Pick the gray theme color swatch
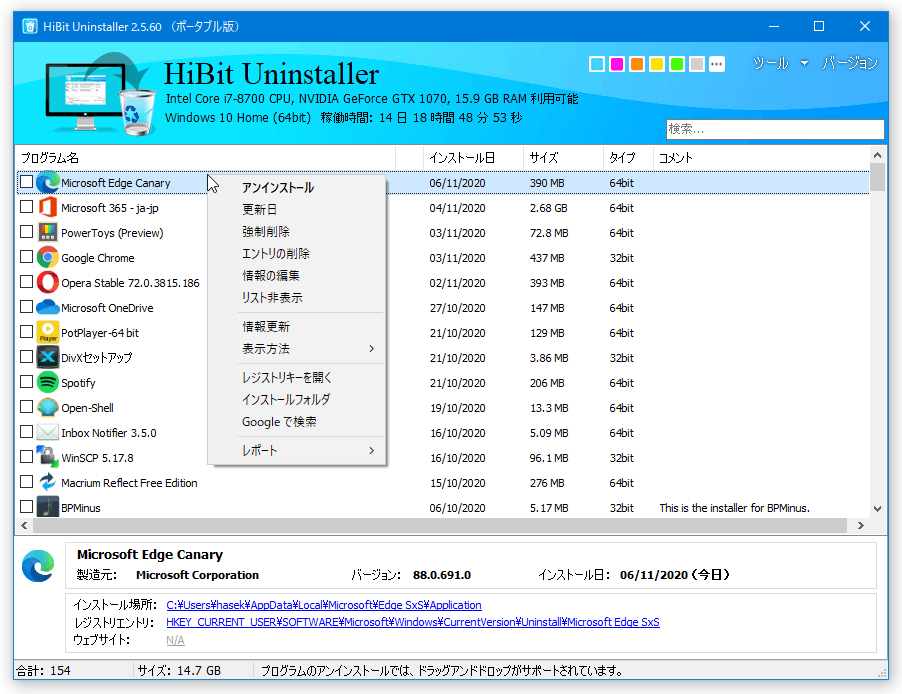This screenshot has width=902, height=694. [697, 64]
